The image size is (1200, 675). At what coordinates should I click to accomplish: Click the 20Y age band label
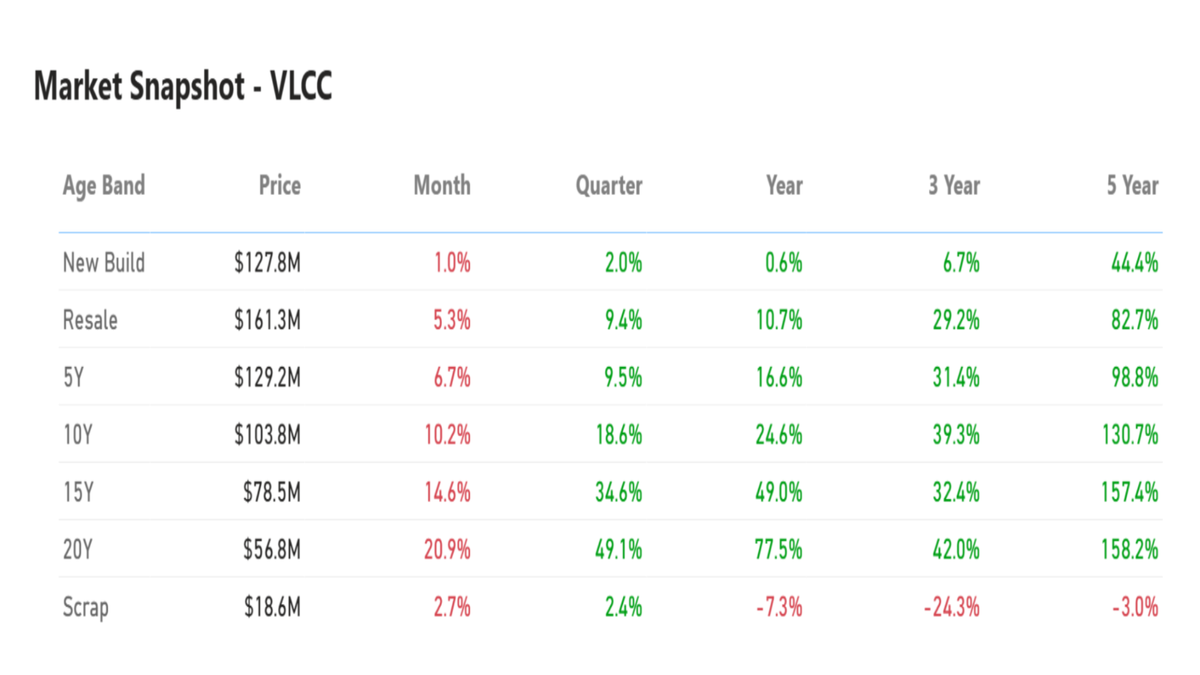(x=78, y=550)
